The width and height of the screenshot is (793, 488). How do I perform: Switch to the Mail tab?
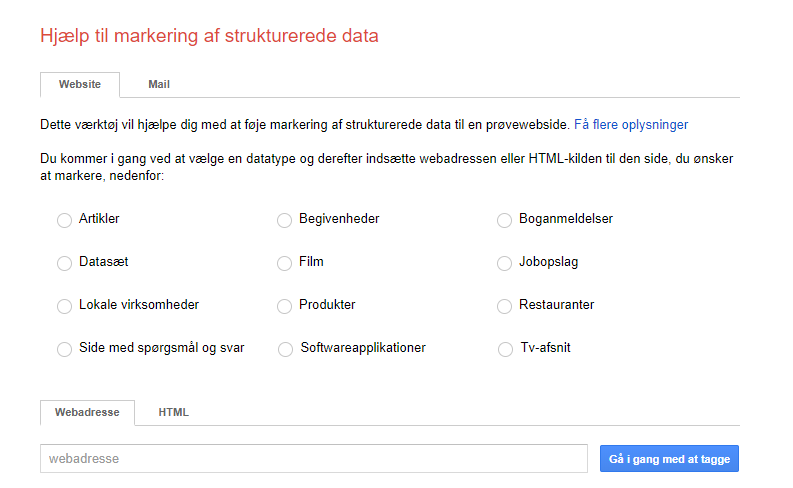pos(159,85)
